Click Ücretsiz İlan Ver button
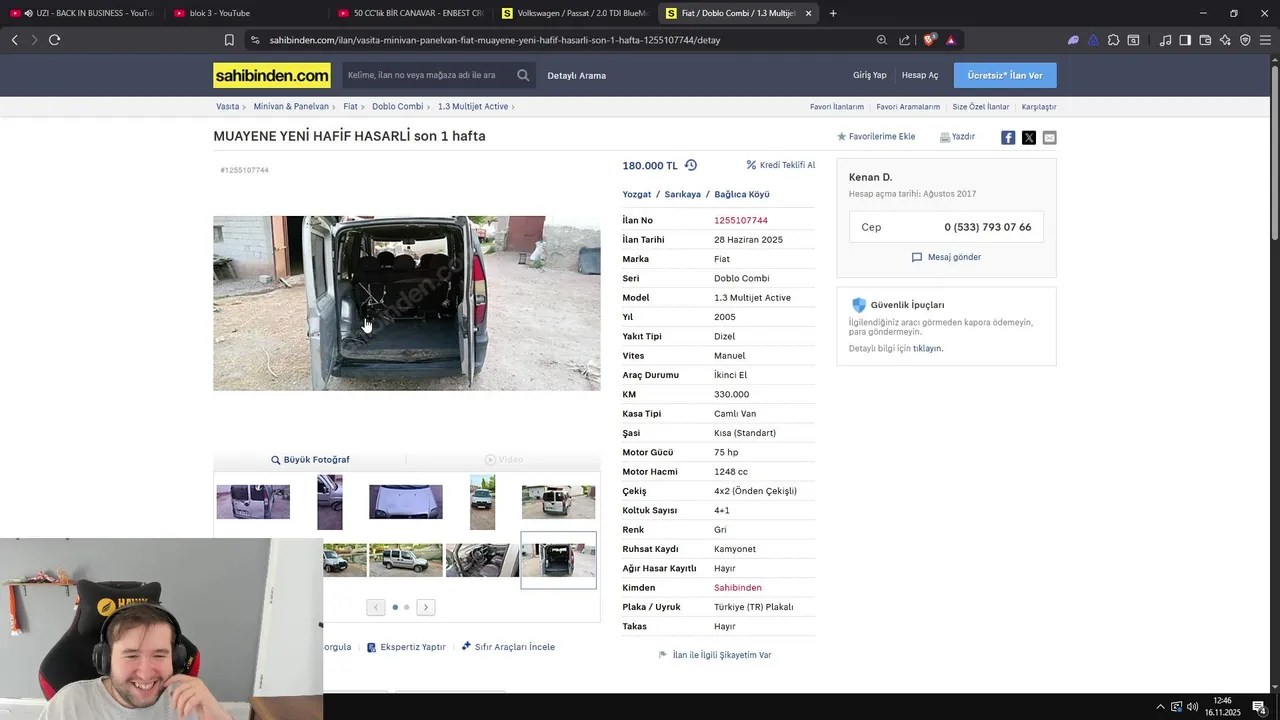 coord(1005,75)
